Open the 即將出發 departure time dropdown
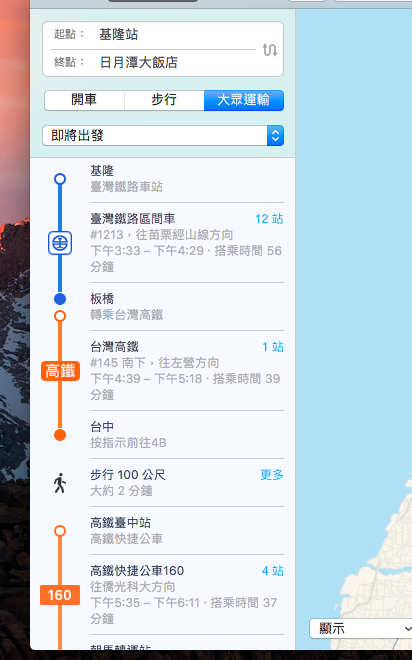 (163, 136)
